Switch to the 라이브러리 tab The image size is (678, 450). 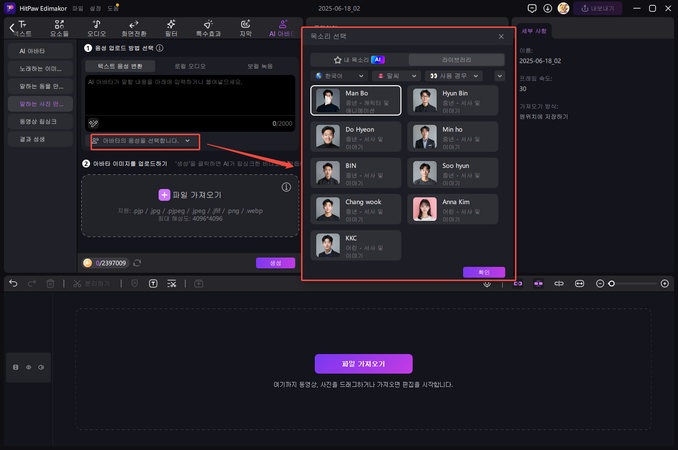coord(457,60)
